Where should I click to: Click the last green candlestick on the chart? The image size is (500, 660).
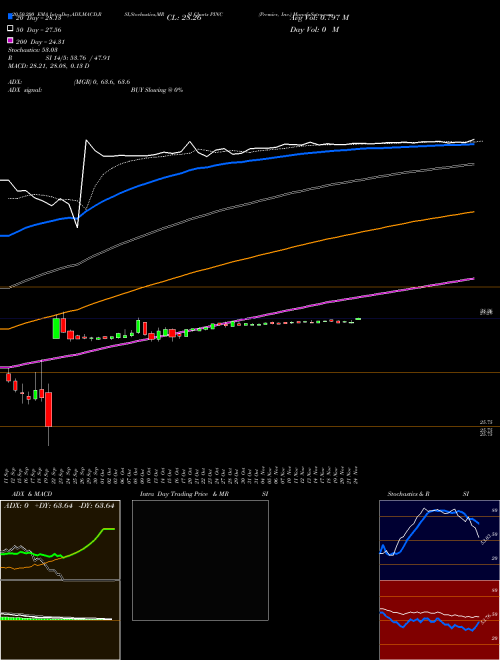358,319
